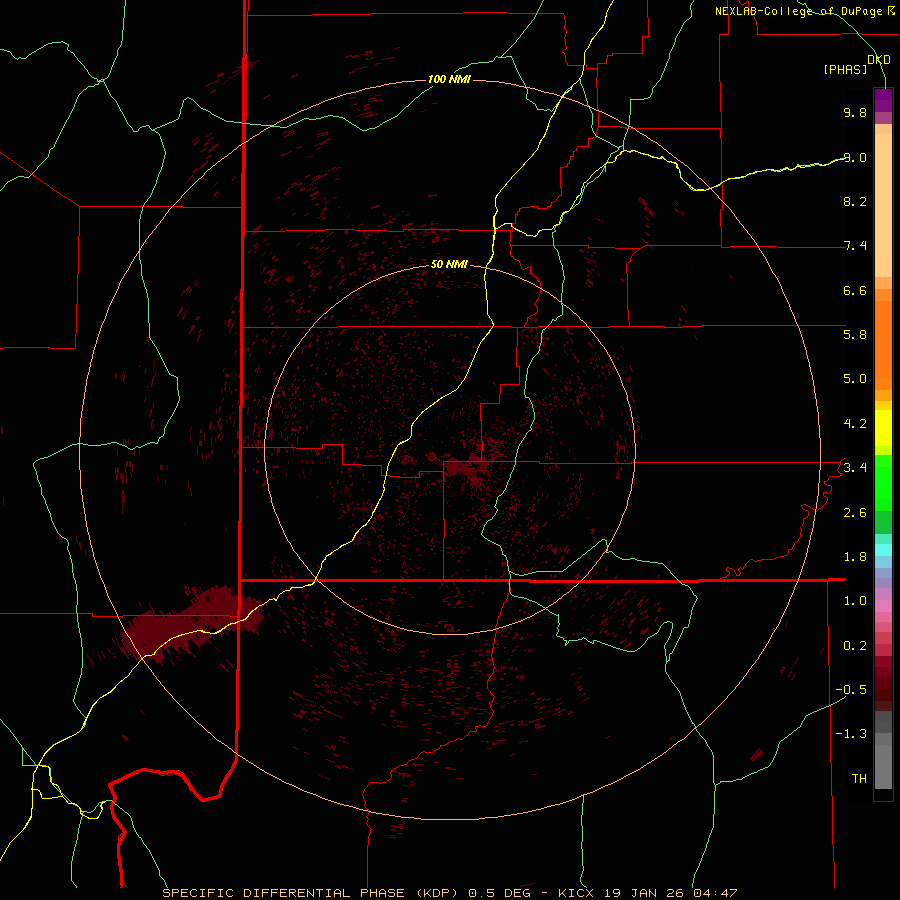Pick the bright green band on the color bar
This screenshot has height=900, width=900.
click(x=883, y=482)
